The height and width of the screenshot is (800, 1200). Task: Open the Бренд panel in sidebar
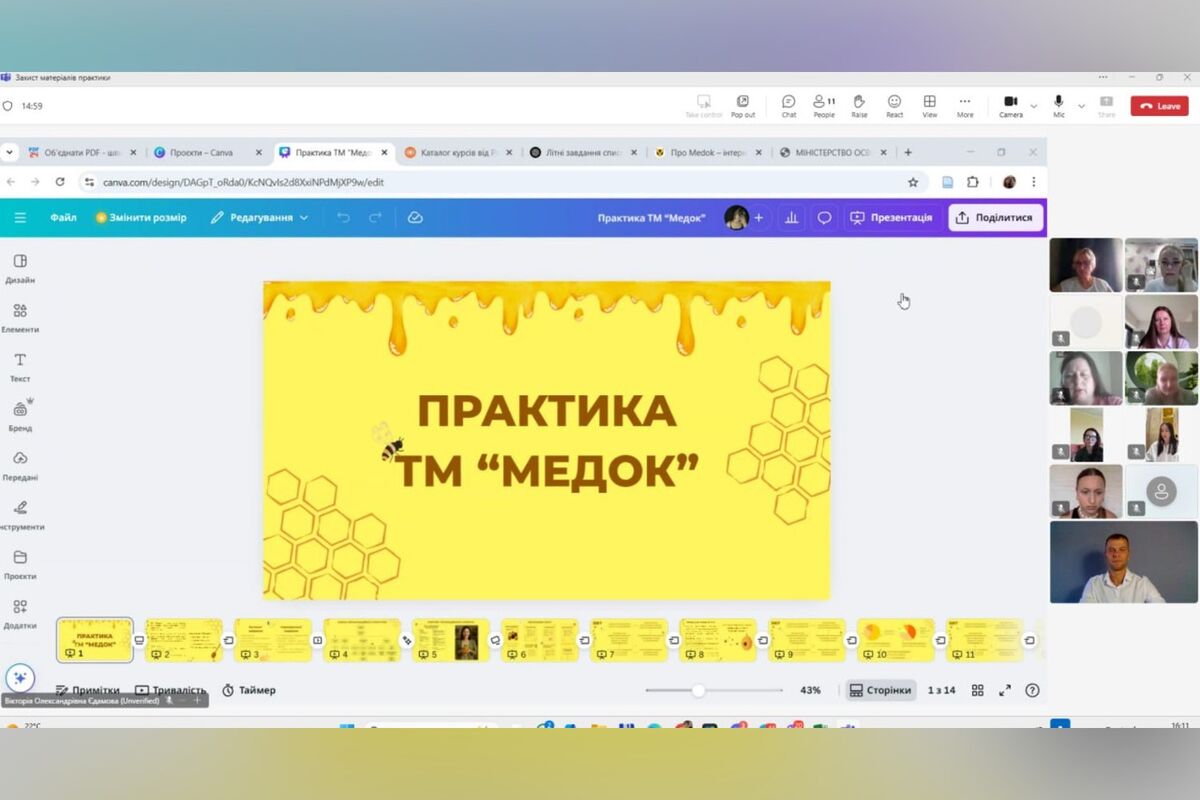20,415
